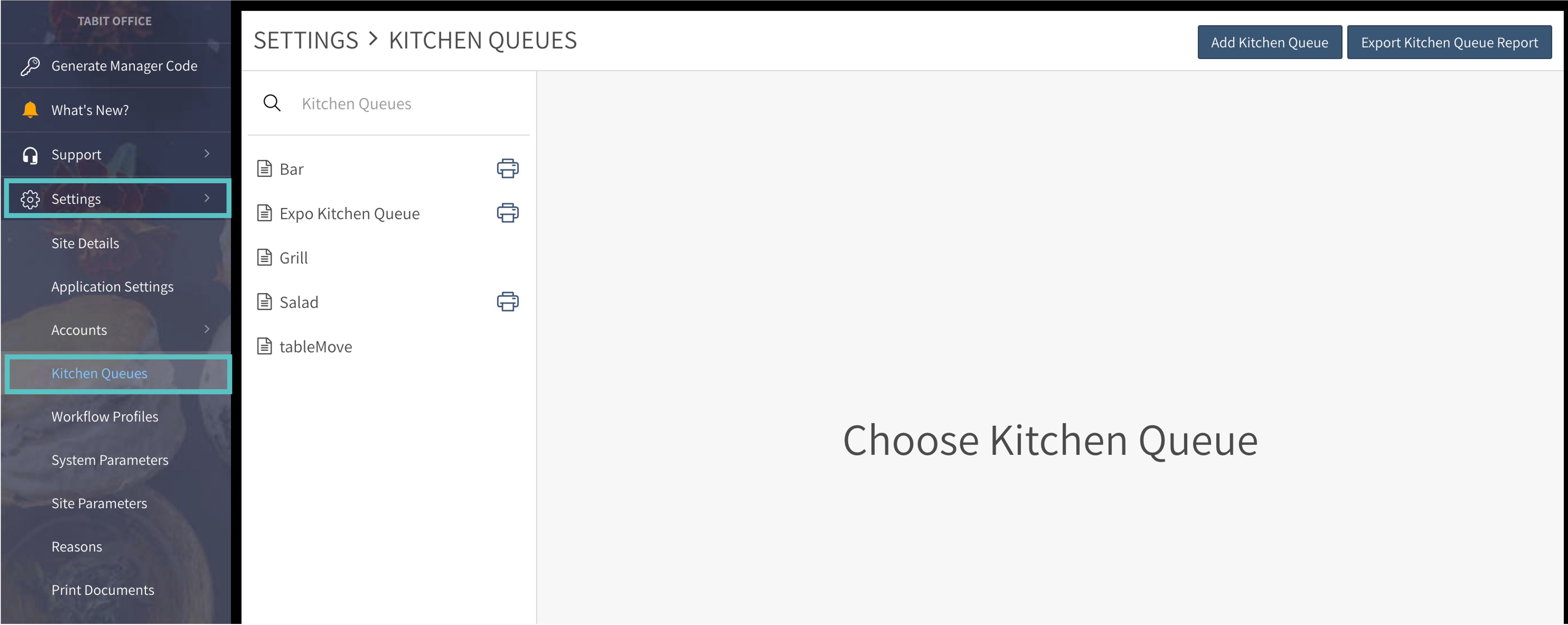Click the magnifying glass in the search bar
1568x625 pixels.
[272, 103]
